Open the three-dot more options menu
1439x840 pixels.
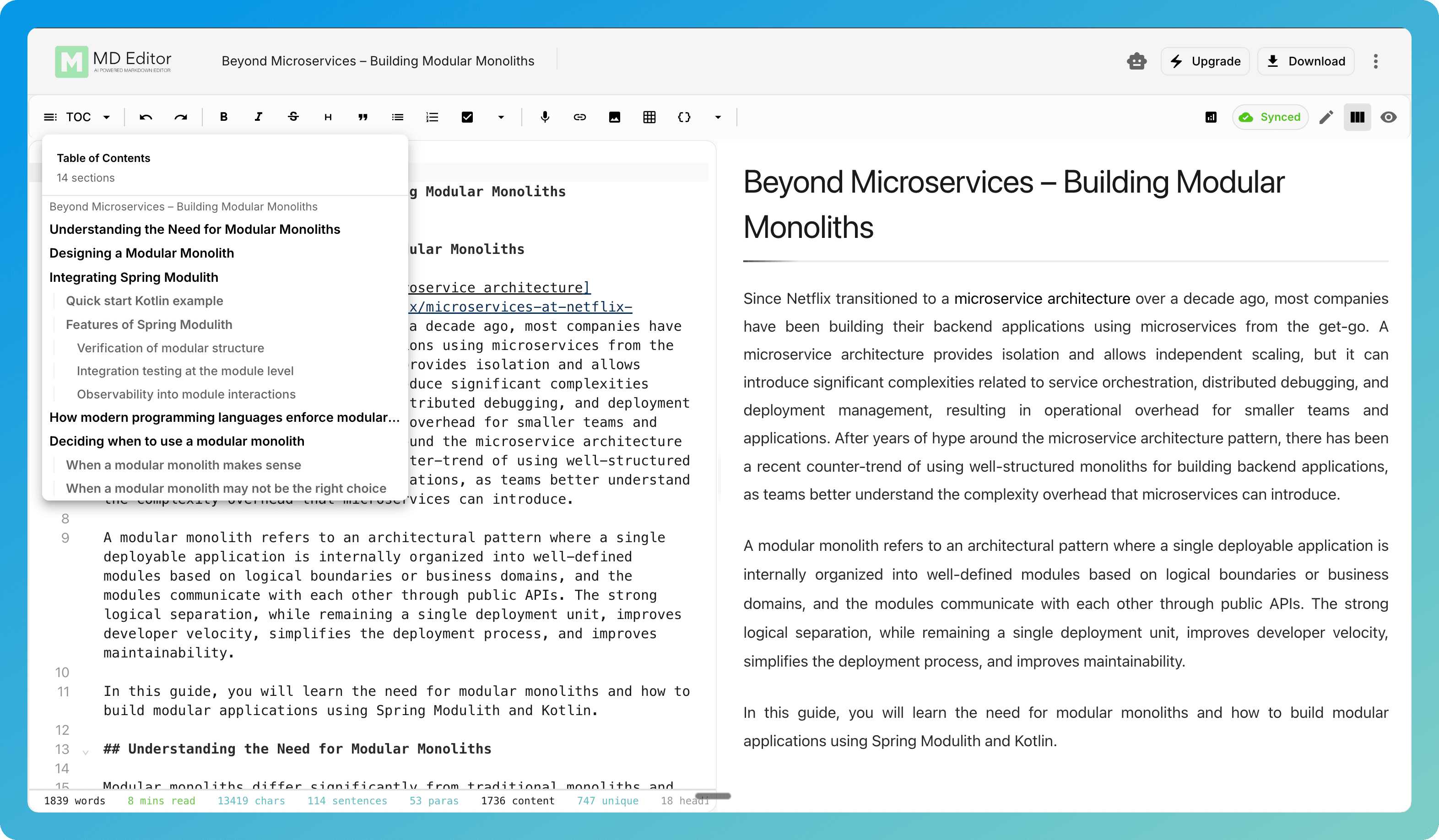point(1376,61)
